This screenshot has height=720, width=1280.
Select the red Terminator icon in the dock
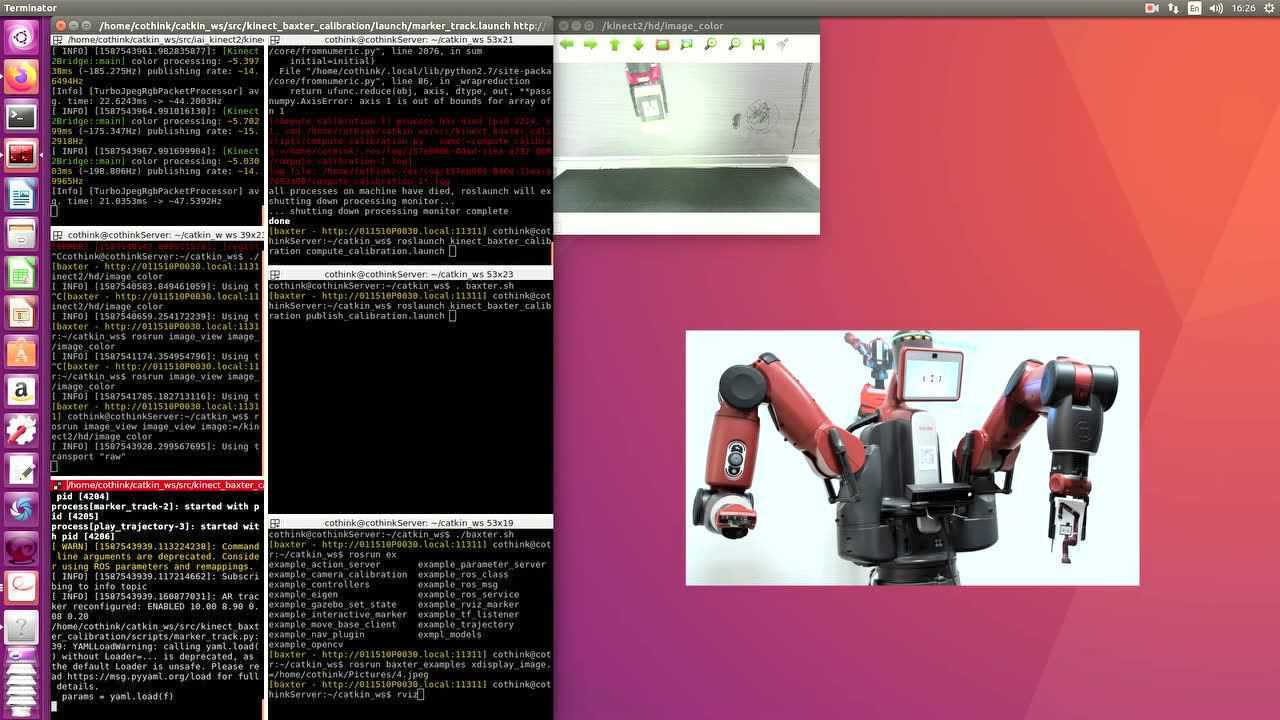[x=21, y=155]
